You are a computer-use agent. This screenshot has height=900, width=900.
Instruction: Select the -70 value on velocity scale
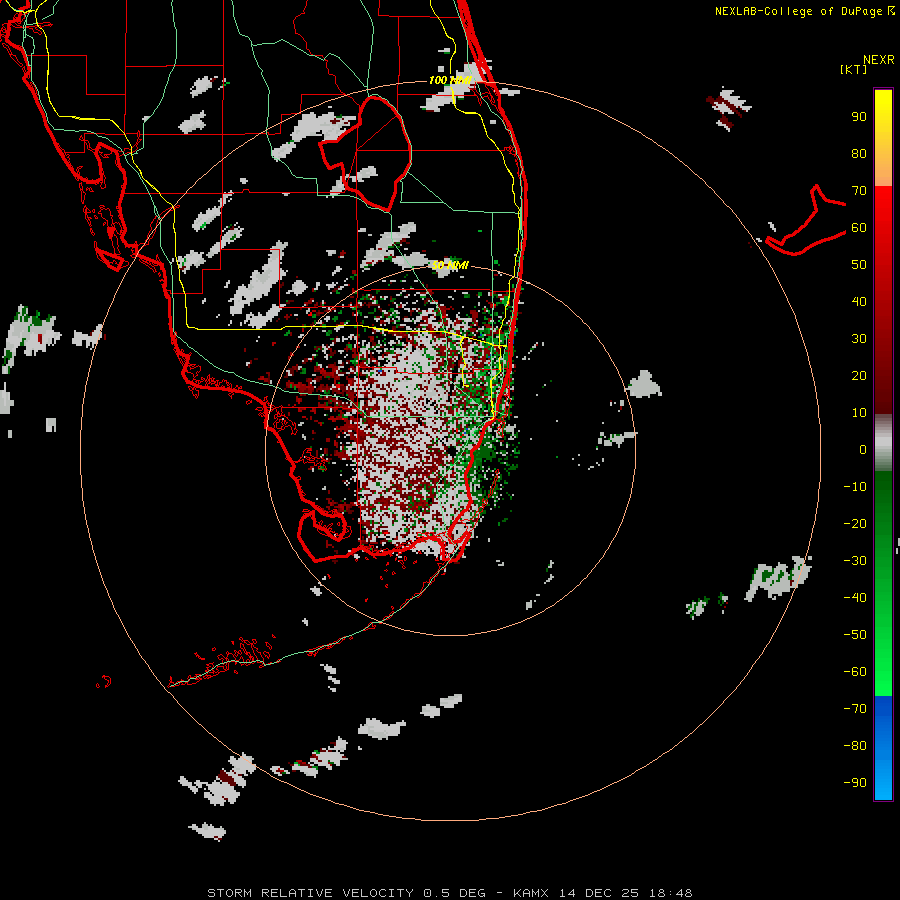(855, 709)
